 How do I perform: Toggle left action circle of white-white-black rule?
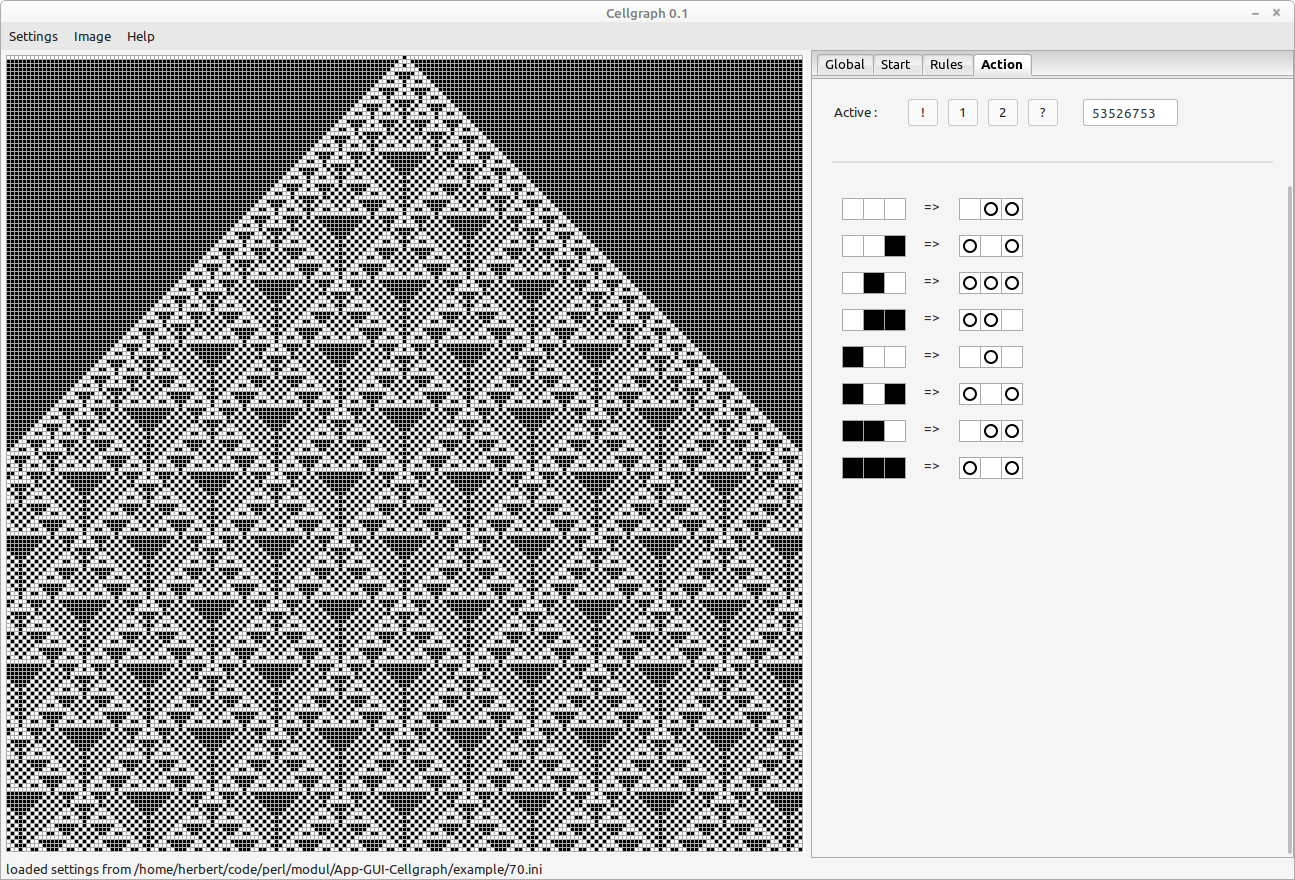tap(970, 246)
